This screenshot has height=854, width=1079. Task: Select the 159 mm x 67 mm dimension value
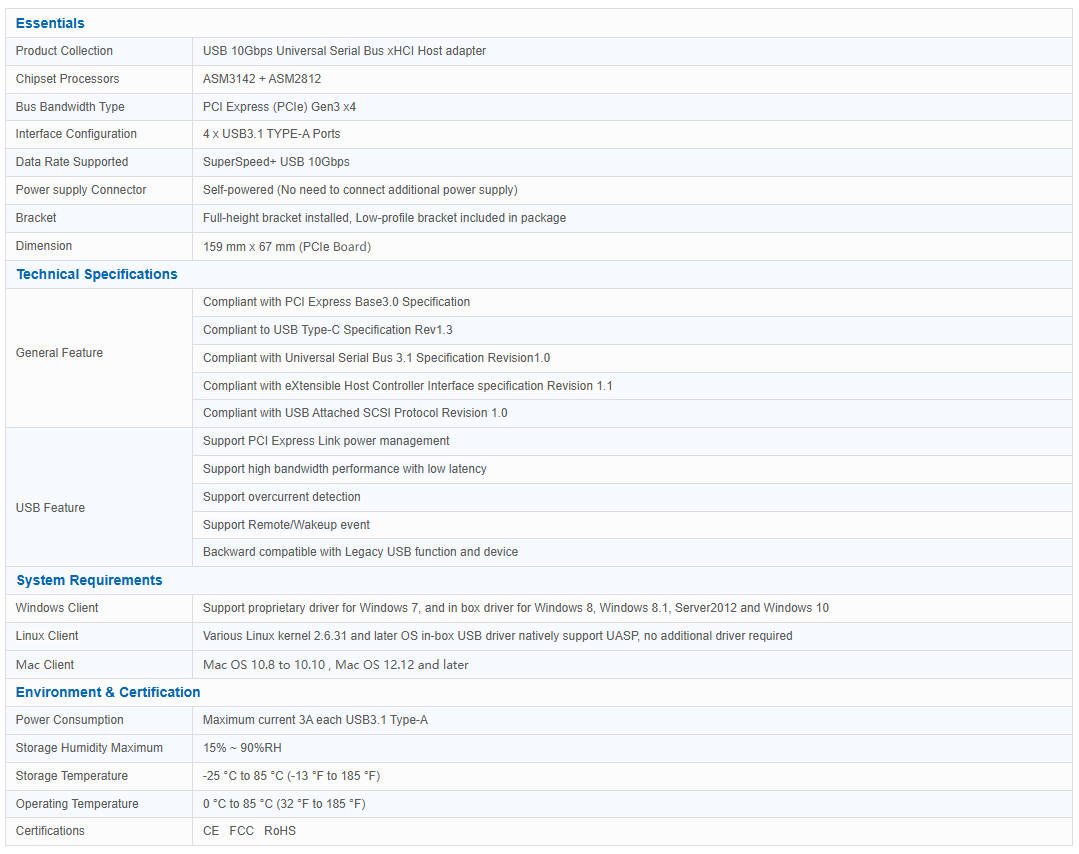pyautogui.click(x=286, y=246)
